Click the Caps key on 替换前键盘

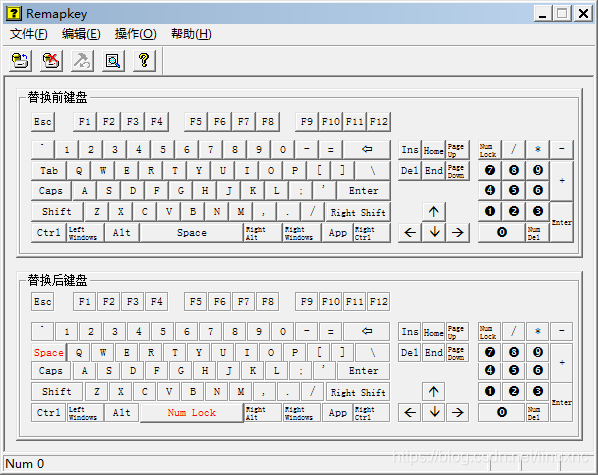tap(51, 190)
